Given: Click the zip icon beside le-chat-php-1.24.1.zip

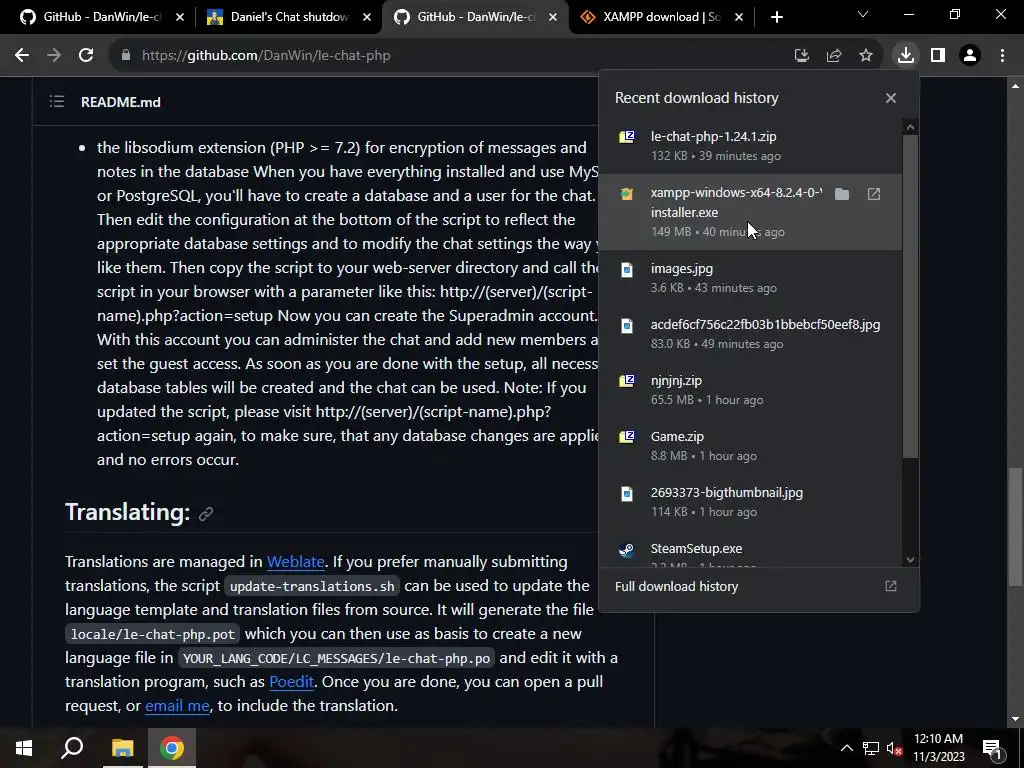Looking at the screenshot, I should (x=627, y=136).
